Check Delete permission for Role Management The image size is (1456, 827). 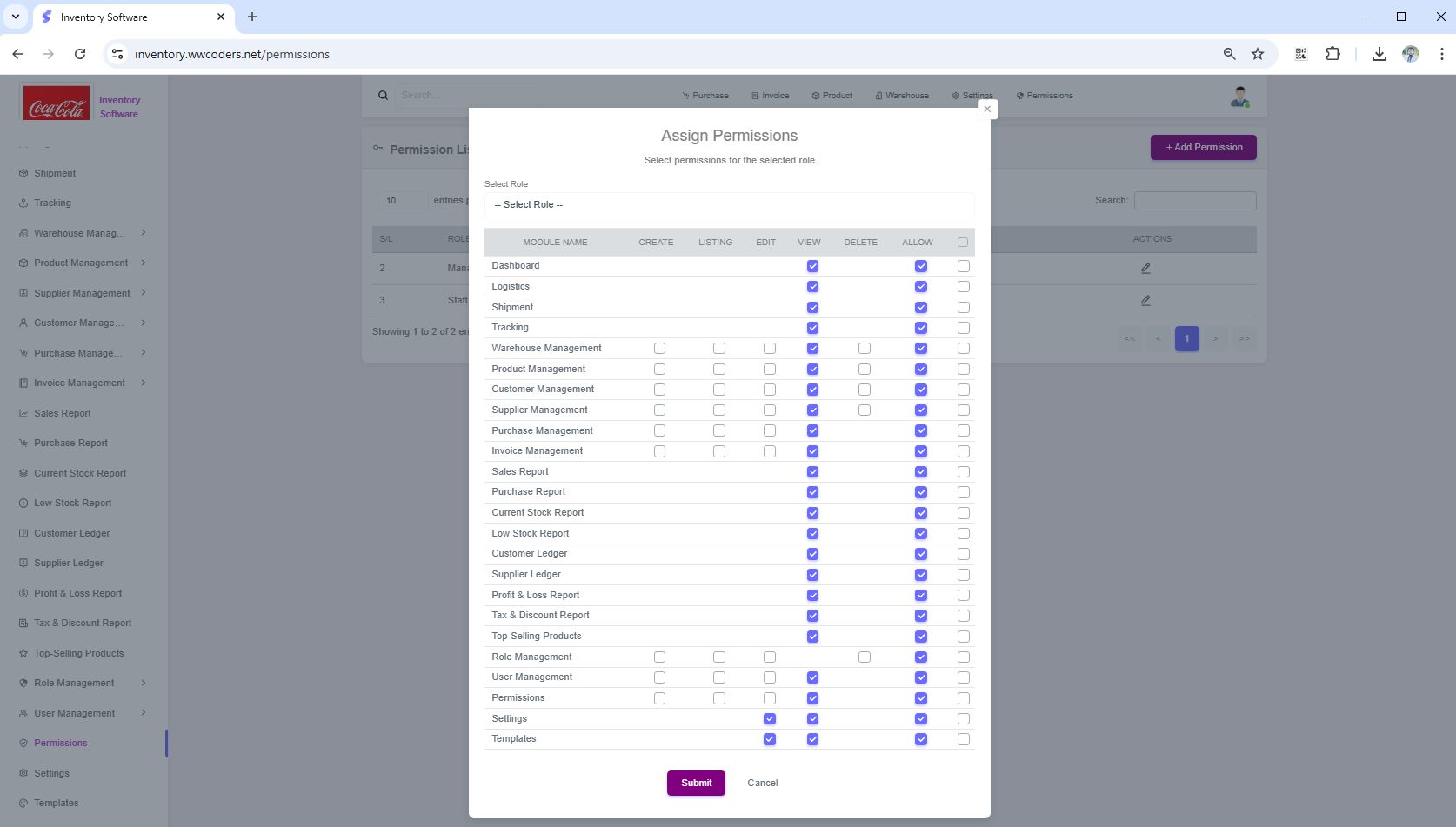tap(864, 657)
